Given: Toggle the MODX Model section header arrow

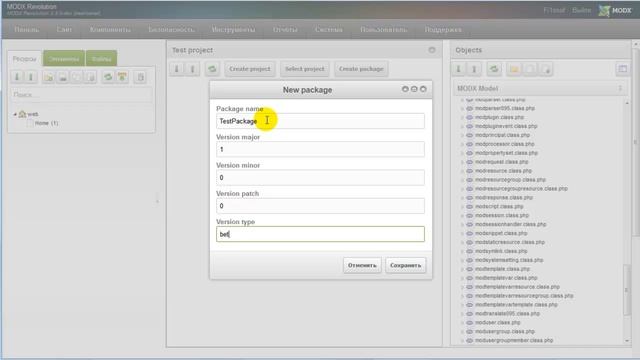Looking at the screenshot, I should [x=620, y=88].
